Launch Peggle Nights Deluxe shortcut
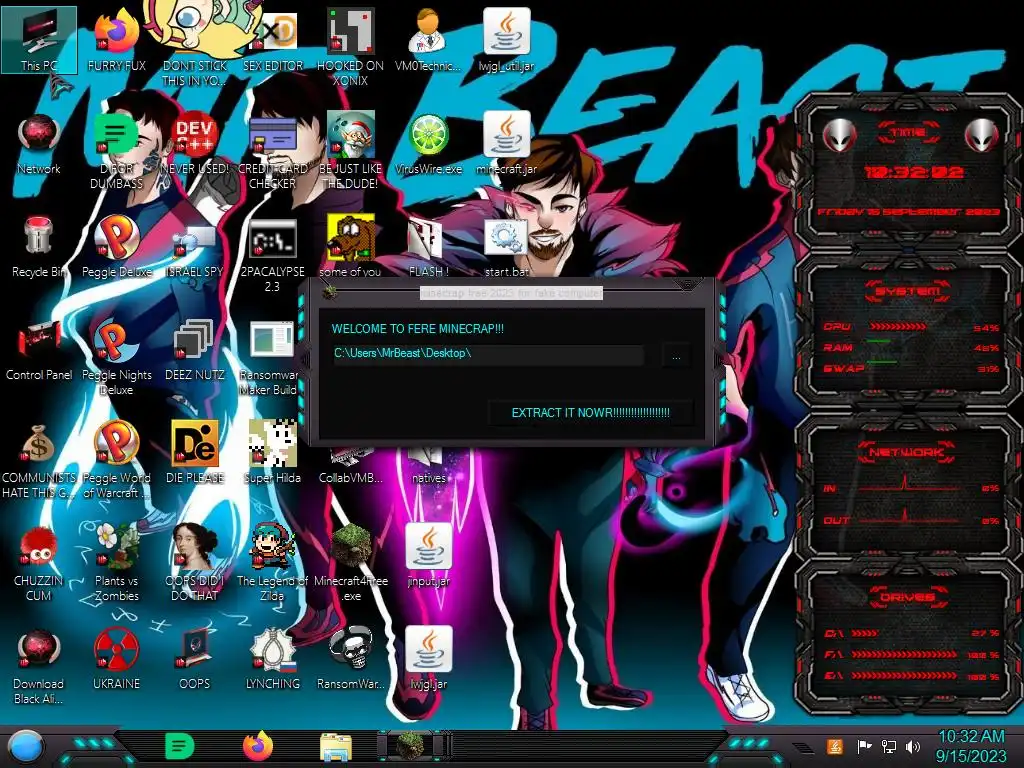Image resolution: width=1024 pixels, height=768 pixels. pyautogui.click(x=116, y=357)
